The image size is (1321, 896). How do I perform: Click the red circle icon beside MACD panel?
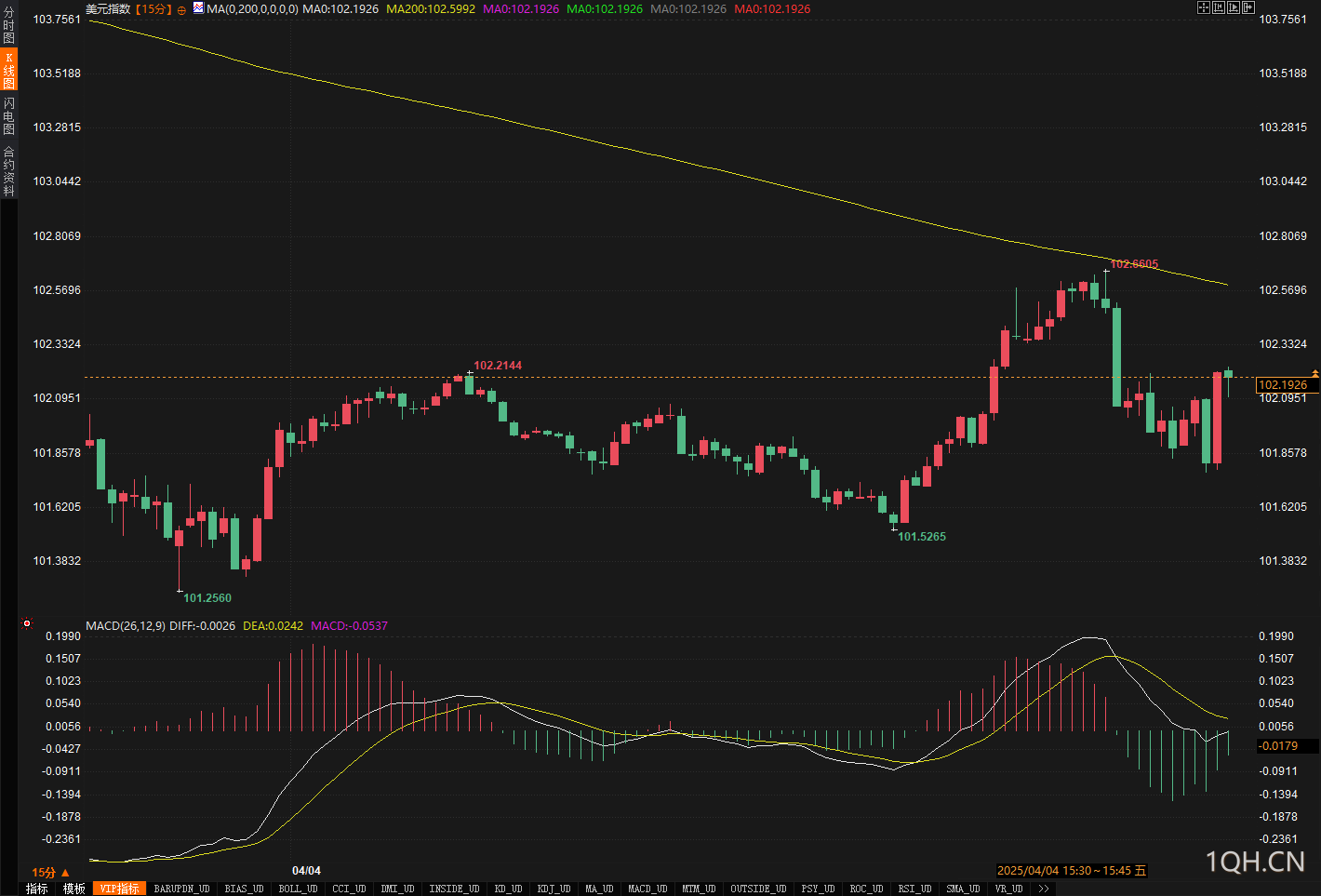click(x=27, y=623)
